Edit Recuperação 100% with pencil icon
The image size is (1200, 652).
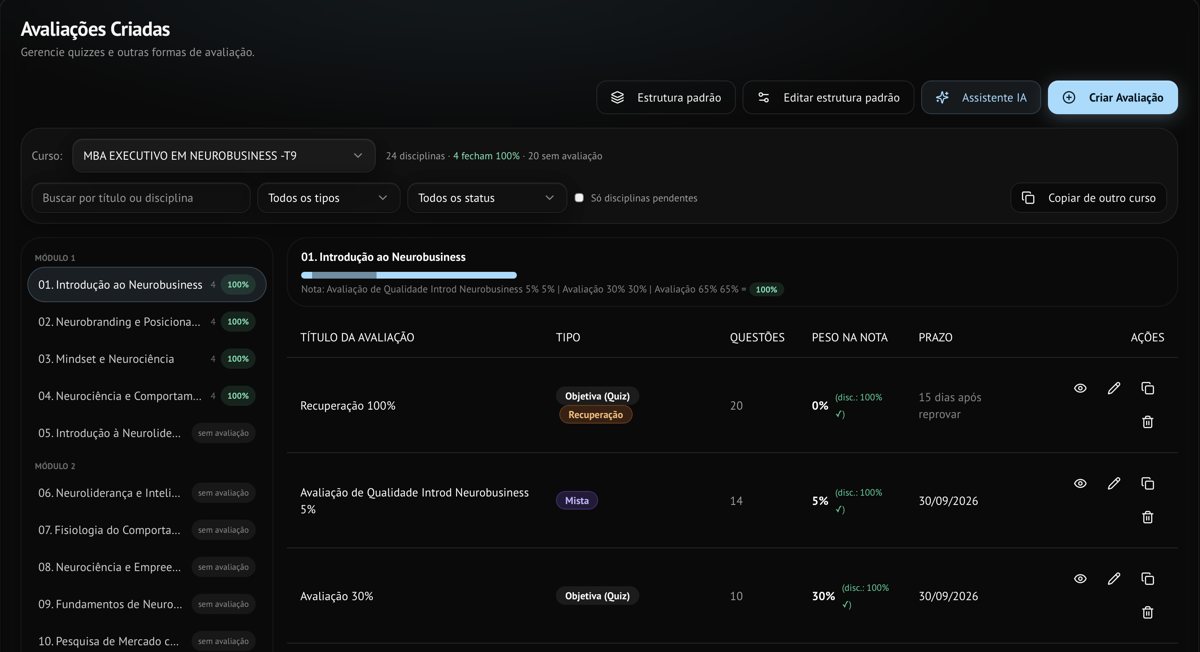click(1114, 388)
